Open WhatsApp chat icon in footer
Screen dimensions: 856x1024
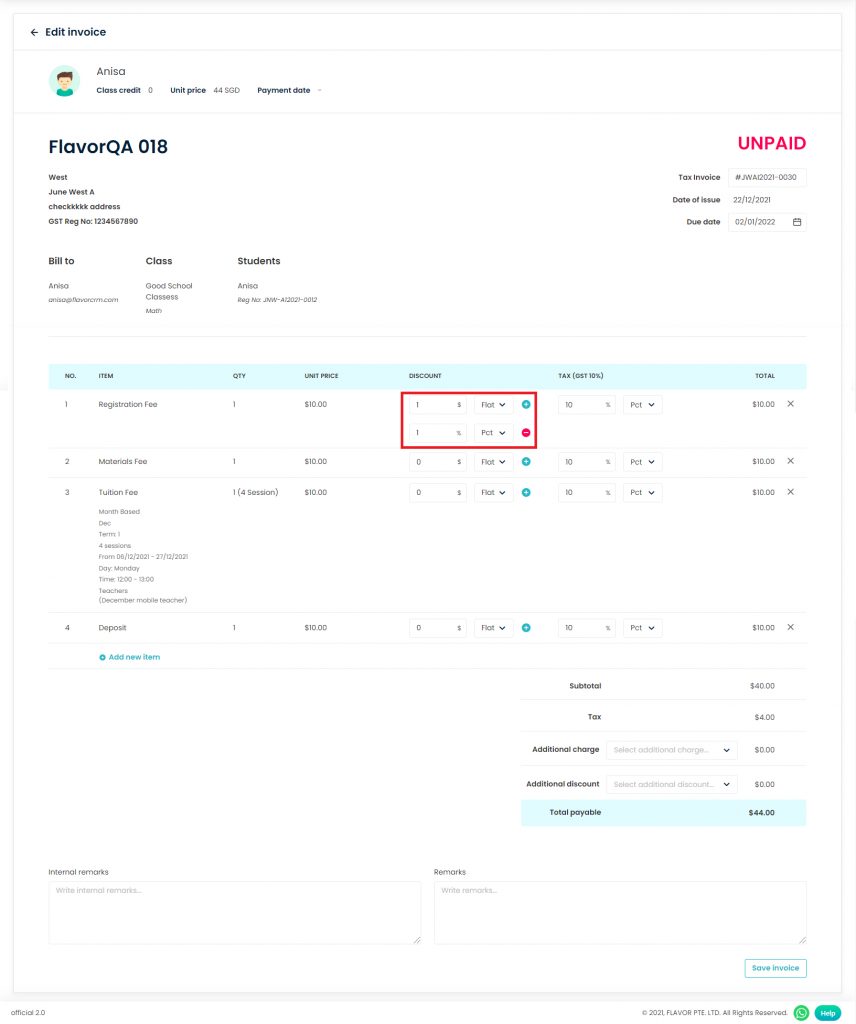pyautogui.click(x=801, y=1012)
